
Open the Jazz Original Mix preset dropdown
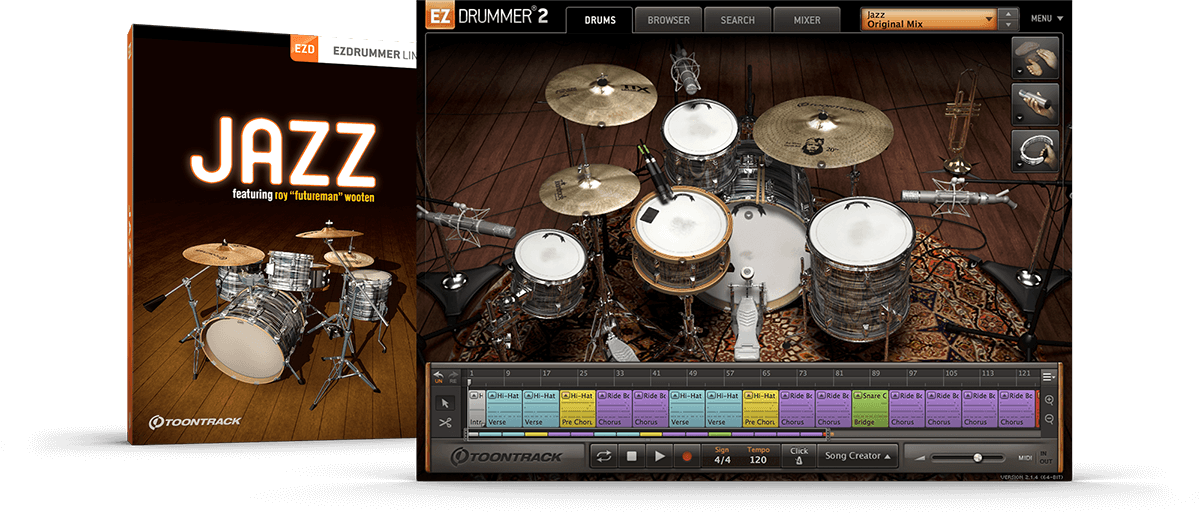(x=929, y=19)
